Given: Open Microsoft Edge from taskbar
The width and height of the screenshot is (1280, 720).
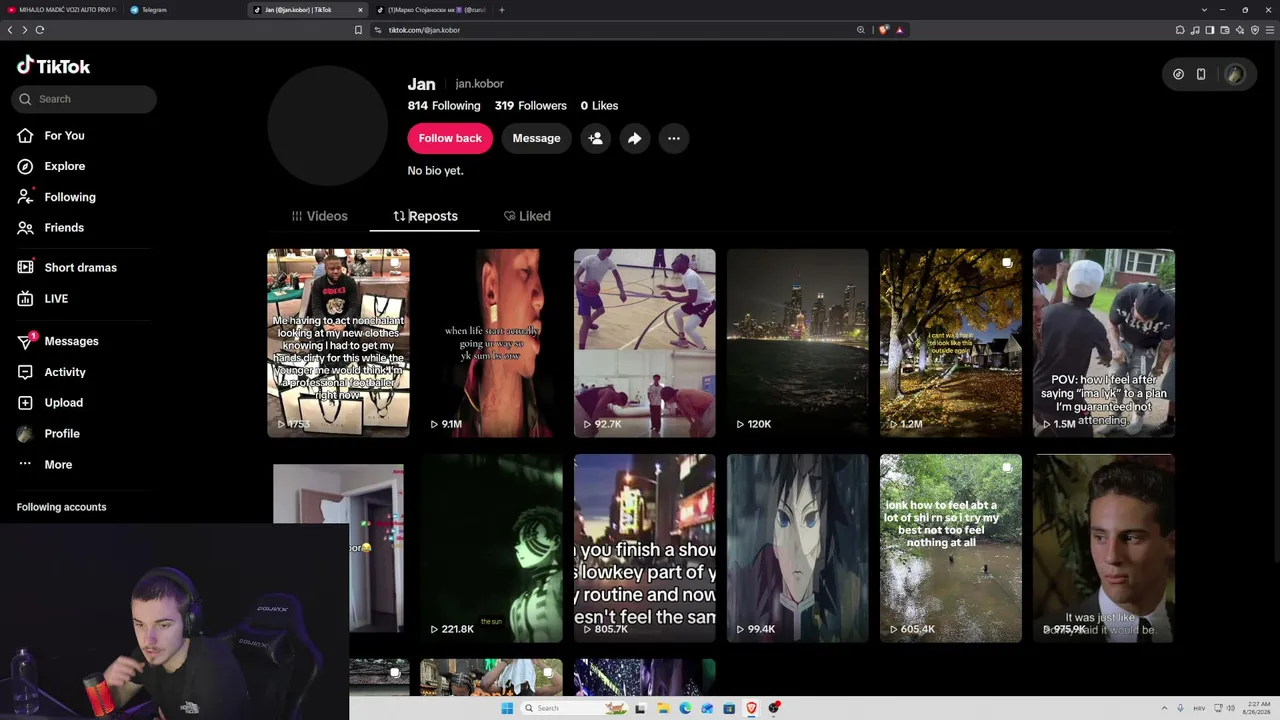Looking at the screenshot, I should tap(685, 708).
